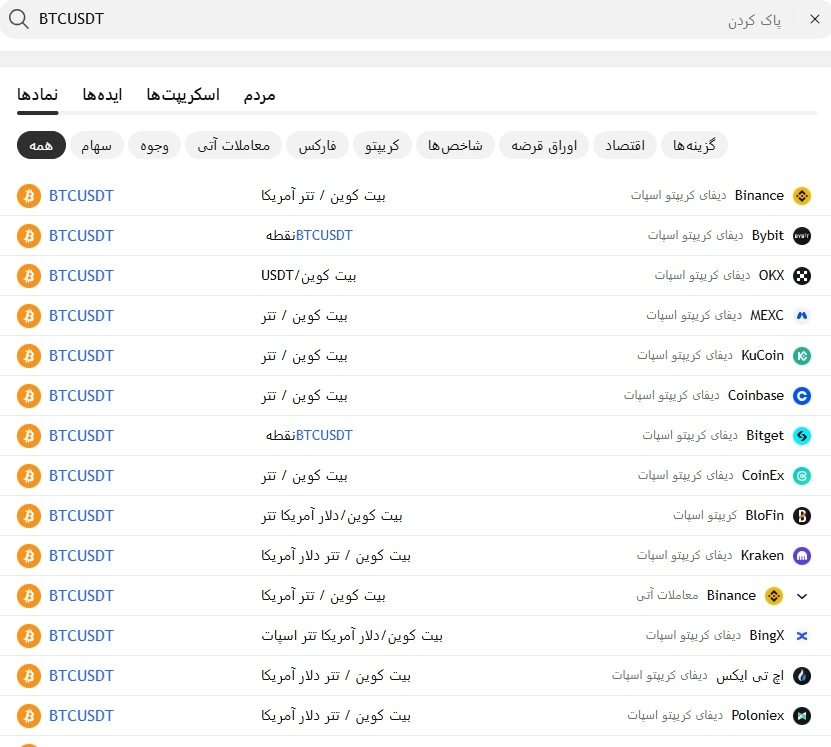Select the شاخص‌ها filter chip

tap(455, 145)
